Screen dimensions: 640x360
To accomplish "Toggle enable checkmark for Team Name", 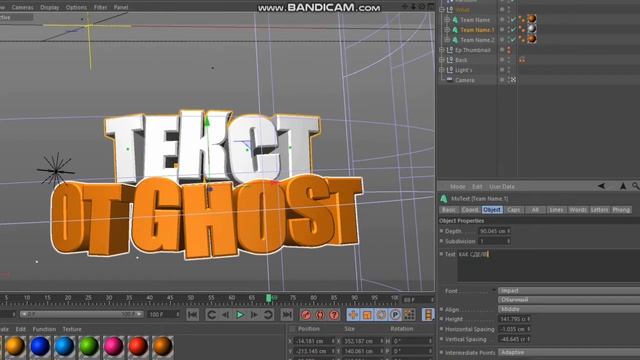I will coord(513,20).
